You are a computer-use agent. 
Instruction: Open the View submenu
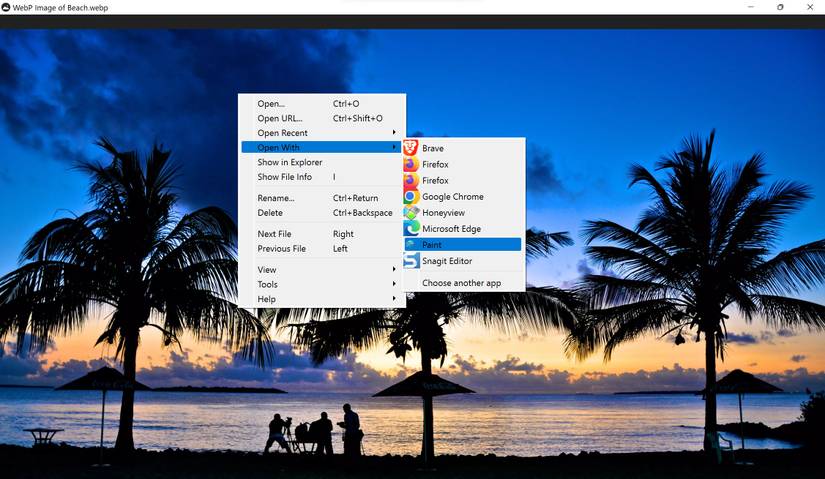point(323,270)
